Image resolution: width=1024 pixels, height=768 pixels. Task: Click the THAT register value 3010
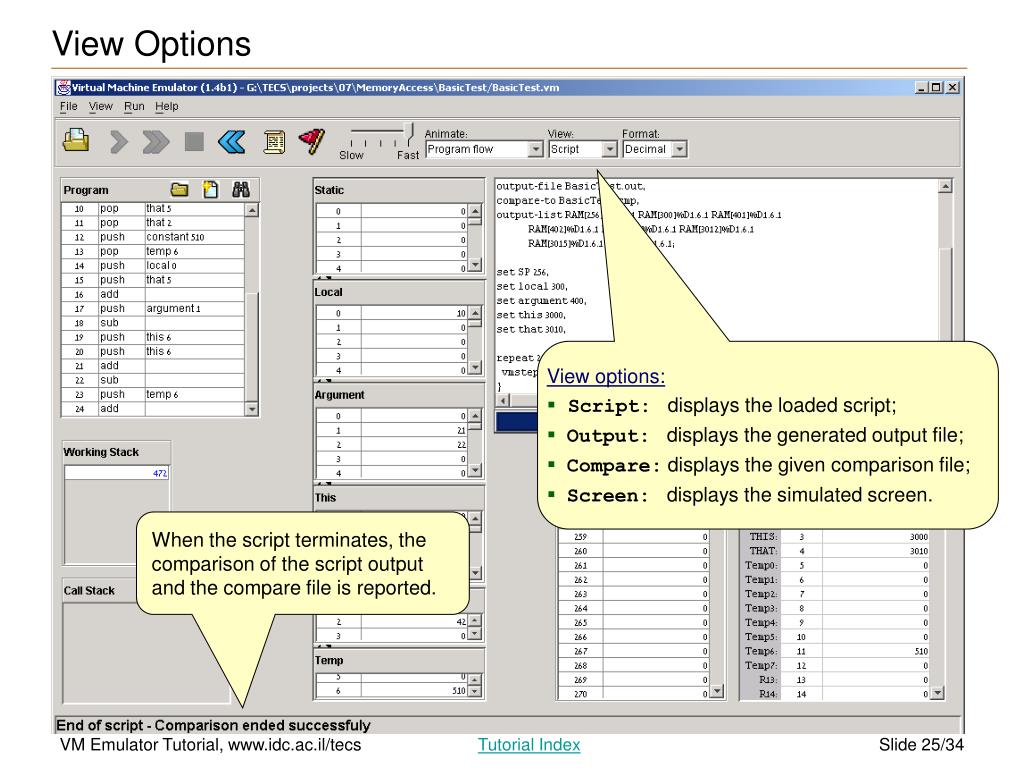[876, 551]
